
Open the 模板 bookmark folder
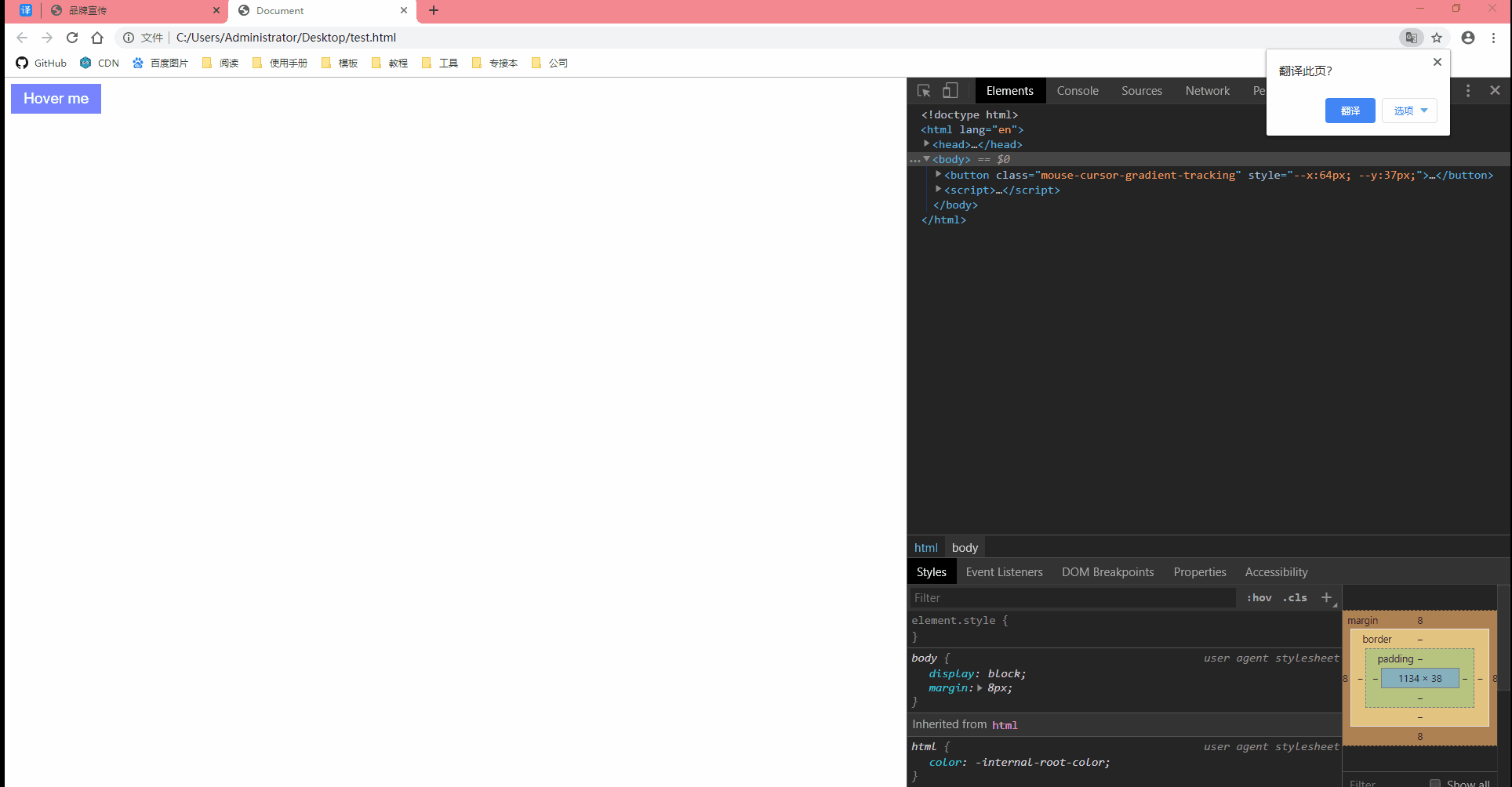click(340, 63)
